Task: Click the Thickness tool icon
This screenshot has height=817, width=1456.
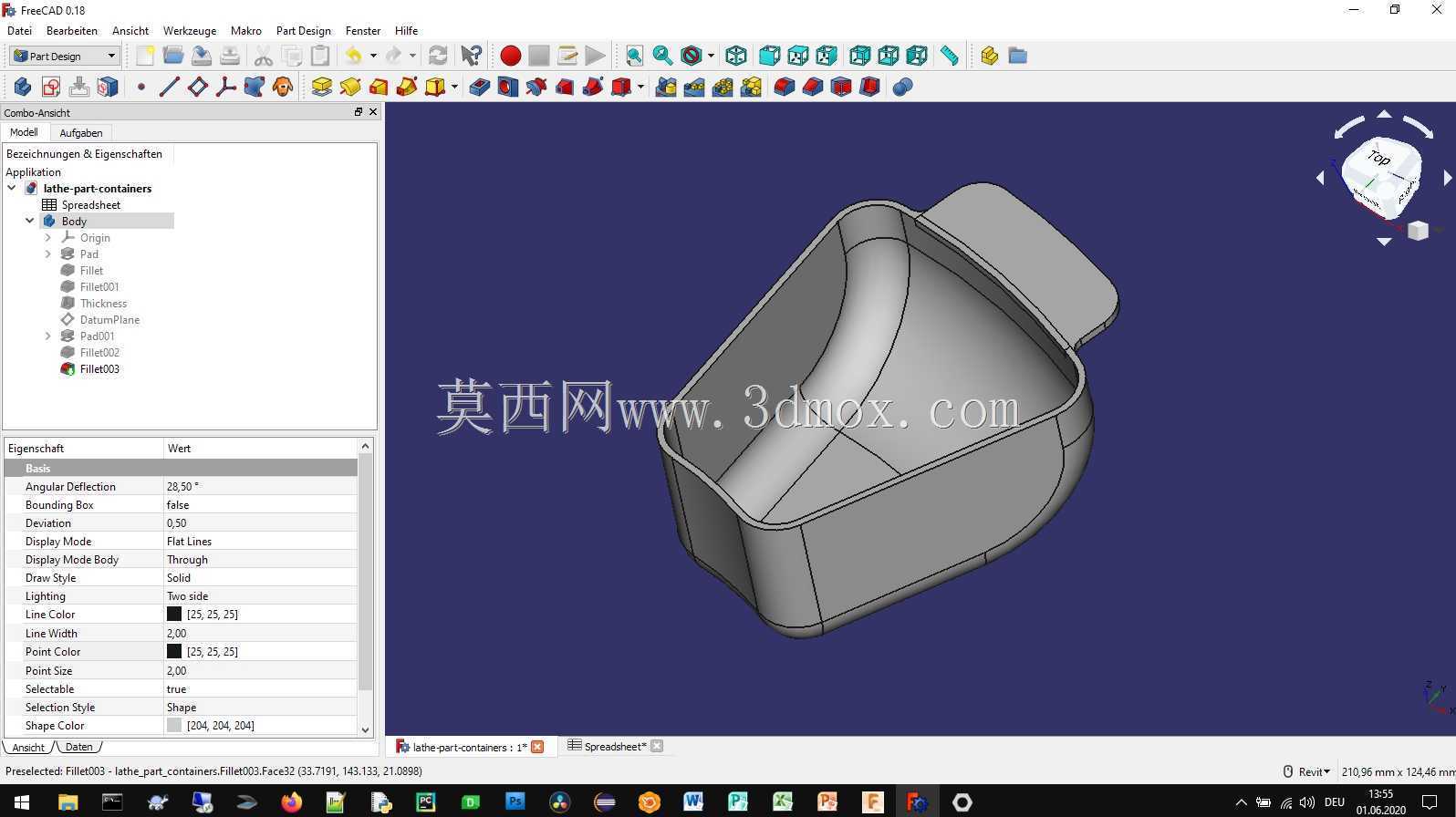Action: (x=869, y=87)
